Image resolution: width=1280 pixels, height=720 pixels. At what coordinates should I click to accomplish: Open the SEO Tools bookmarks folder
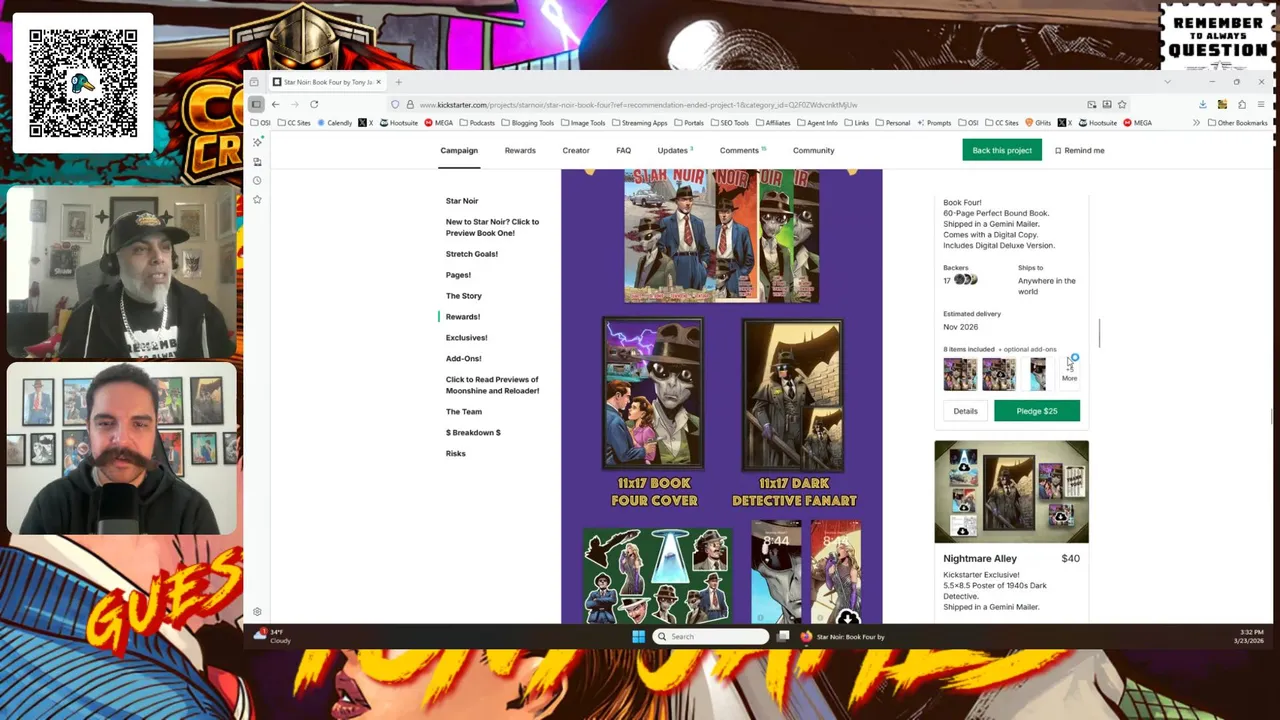728,123
